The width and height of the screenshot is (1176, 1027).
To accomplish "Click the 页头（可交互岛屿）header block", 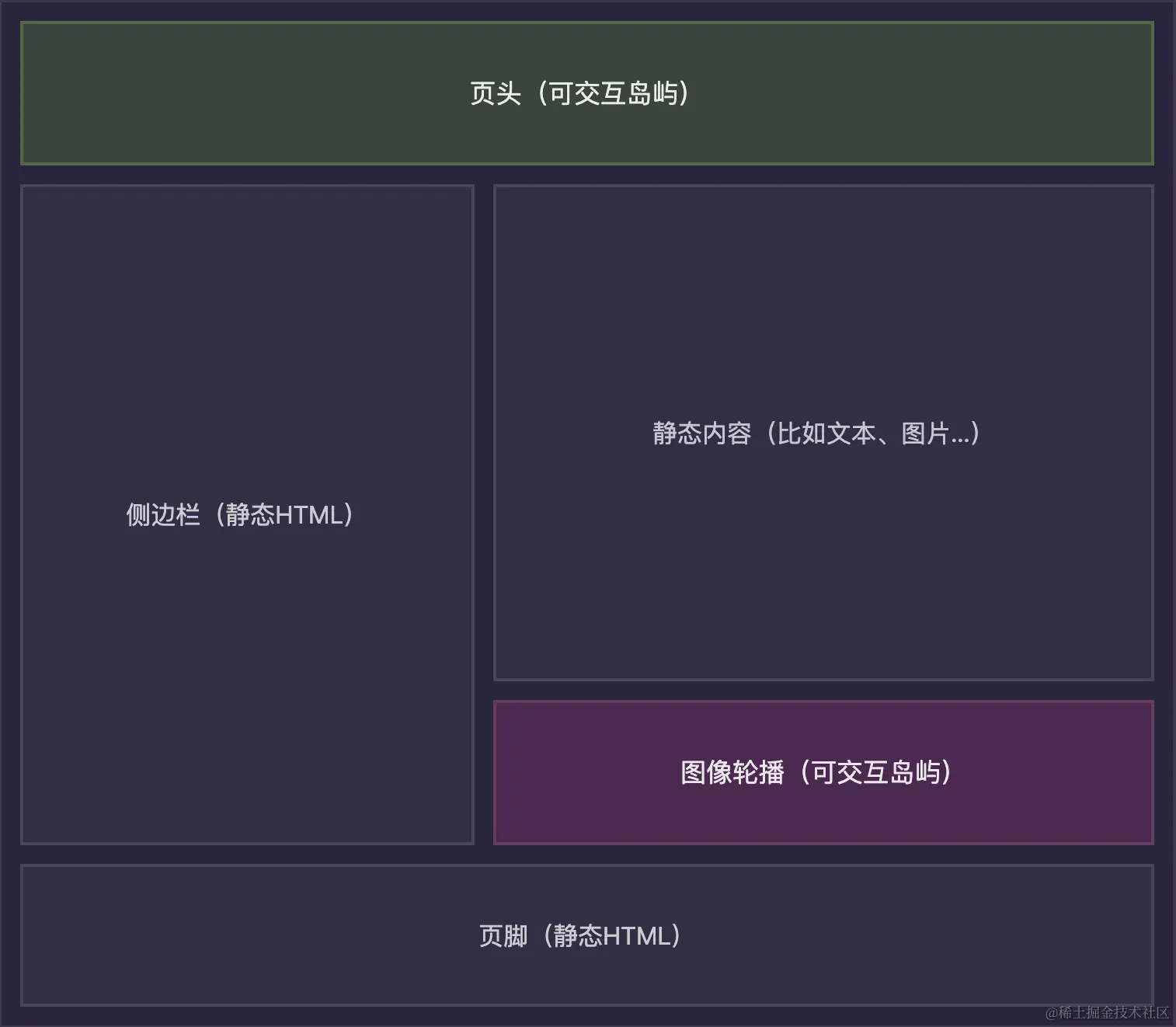I will coord(587,93).
